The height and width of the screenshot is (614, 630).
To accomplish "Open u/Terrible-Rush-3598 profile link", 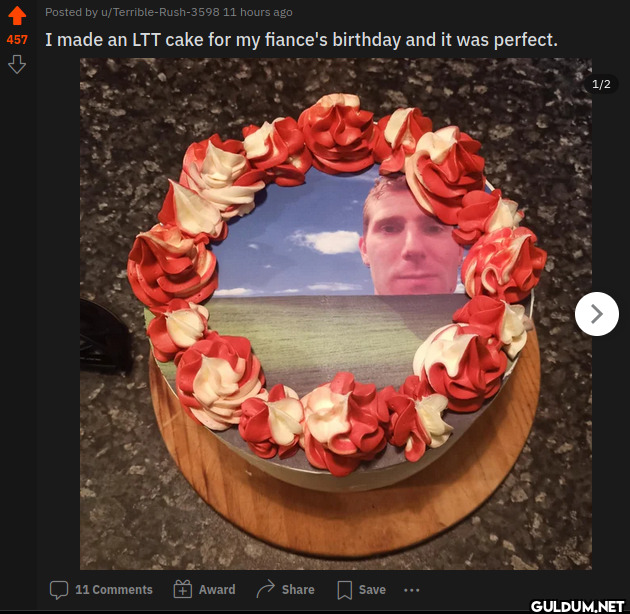I will [x=160, y=12].
